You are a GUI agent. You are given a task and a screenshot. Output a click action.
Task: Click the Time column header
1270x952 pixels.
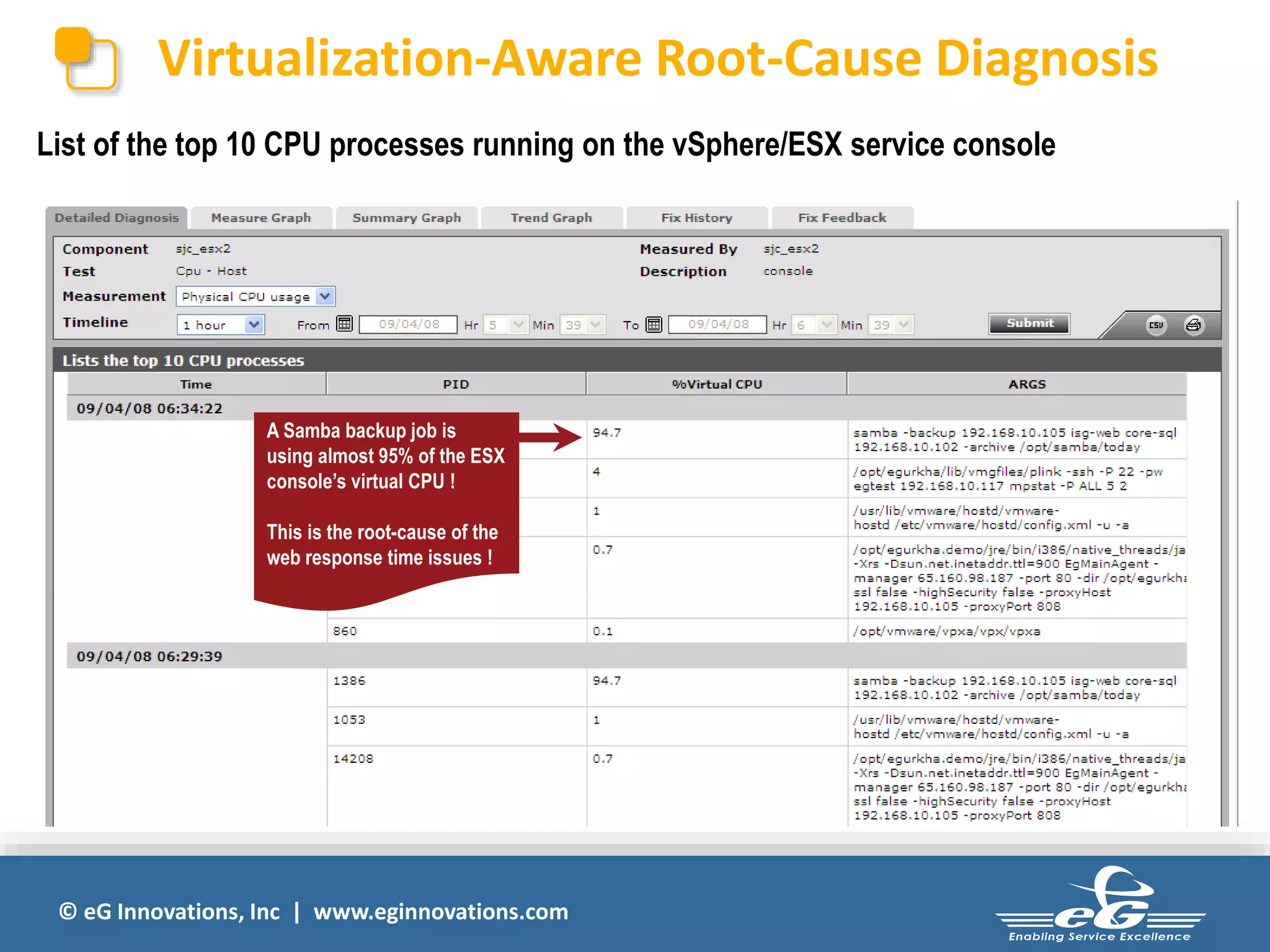pyautogui.click(x=196, y=384)
